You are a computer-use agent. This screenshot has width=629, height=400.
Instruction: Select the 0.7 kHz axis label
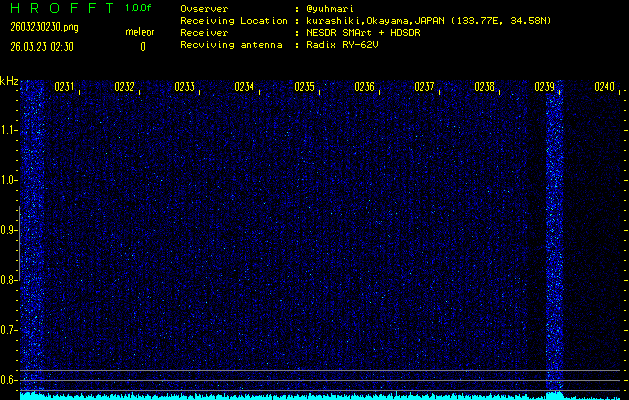click(9, 330)
